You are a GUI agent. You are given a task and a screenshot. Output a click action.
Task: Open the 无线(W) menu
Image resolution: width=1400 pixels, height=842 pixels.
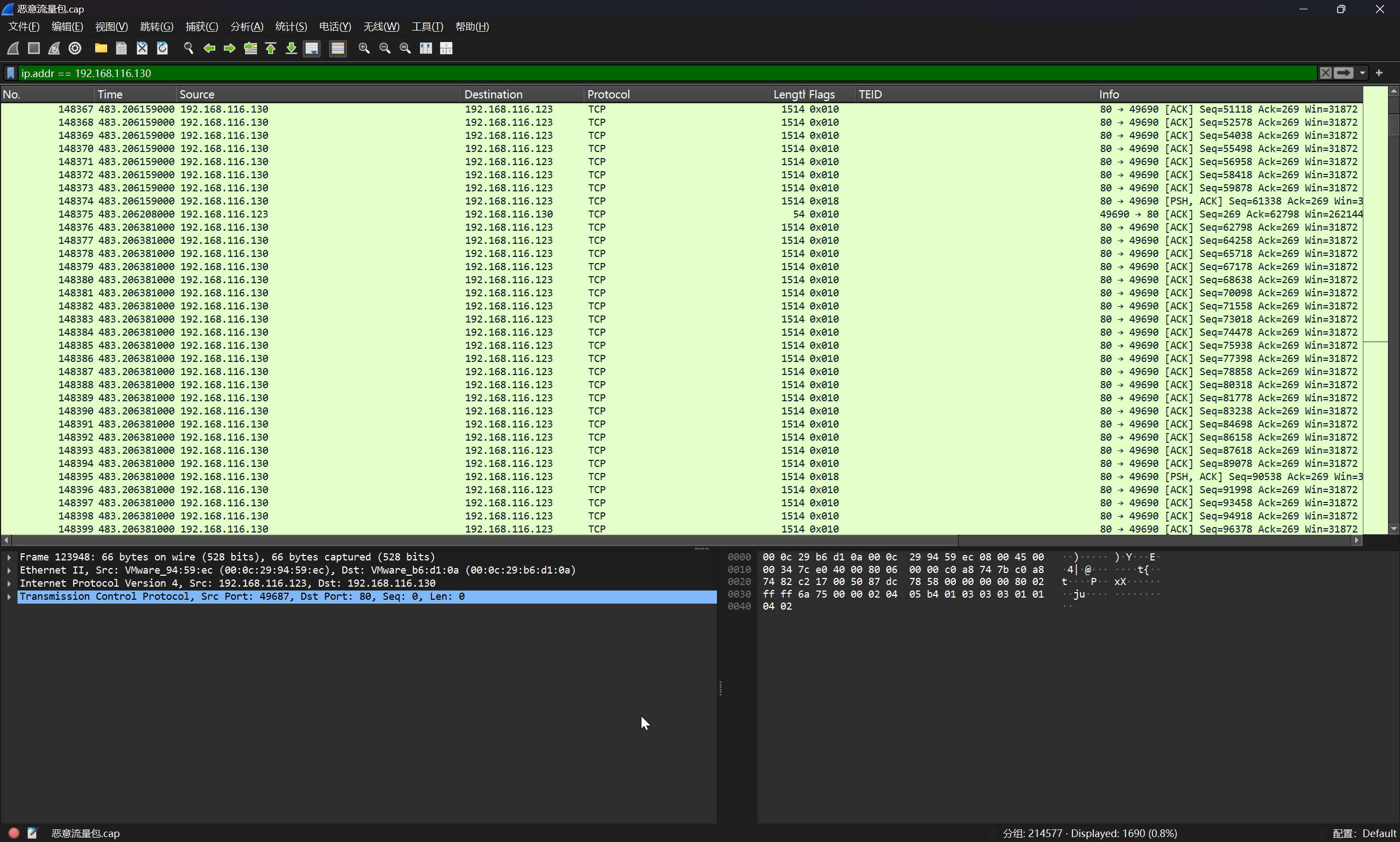coord(381,27)
